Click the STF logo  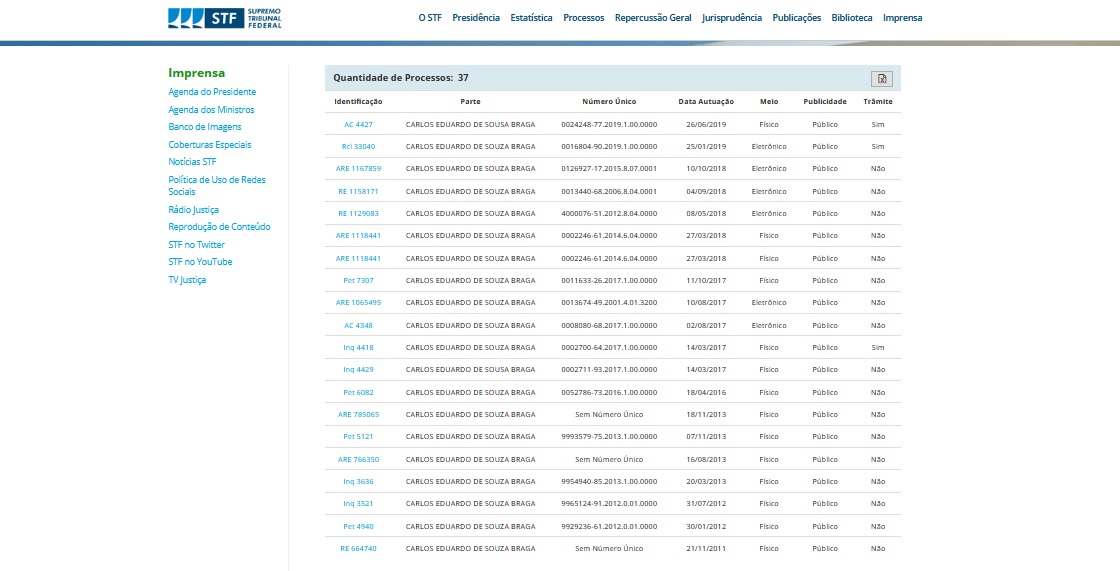coord(225,18)
